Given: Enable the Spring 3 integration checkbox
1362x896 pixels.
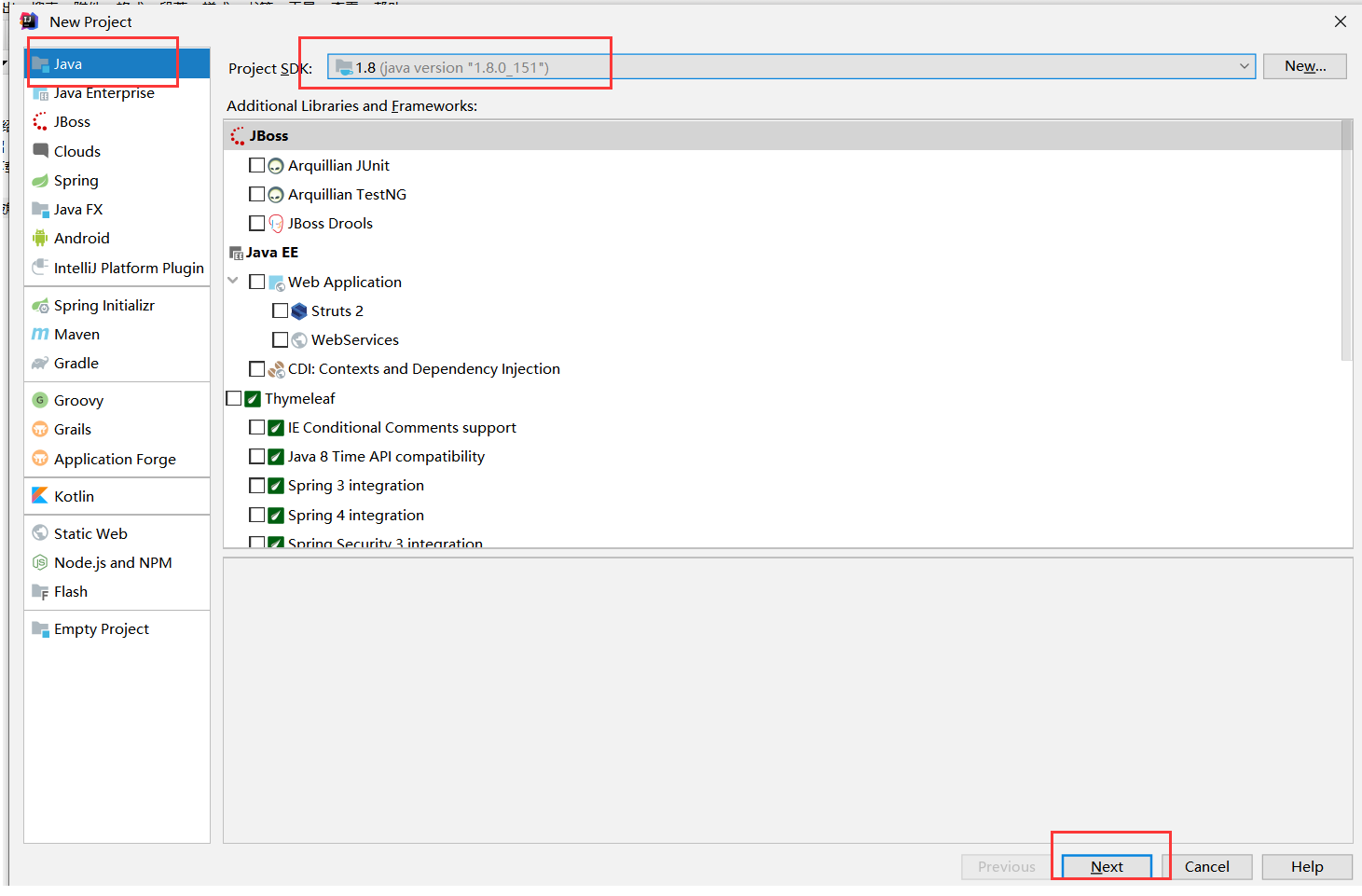Looking at the screenshot, I should tap(257, 486).
